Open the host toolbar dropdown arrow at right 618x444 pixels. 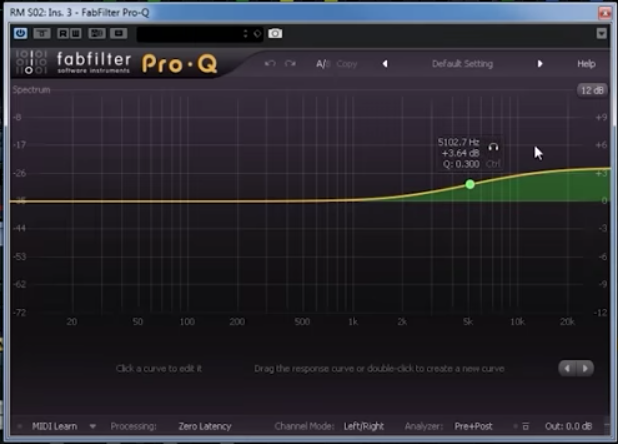[601, 33]
